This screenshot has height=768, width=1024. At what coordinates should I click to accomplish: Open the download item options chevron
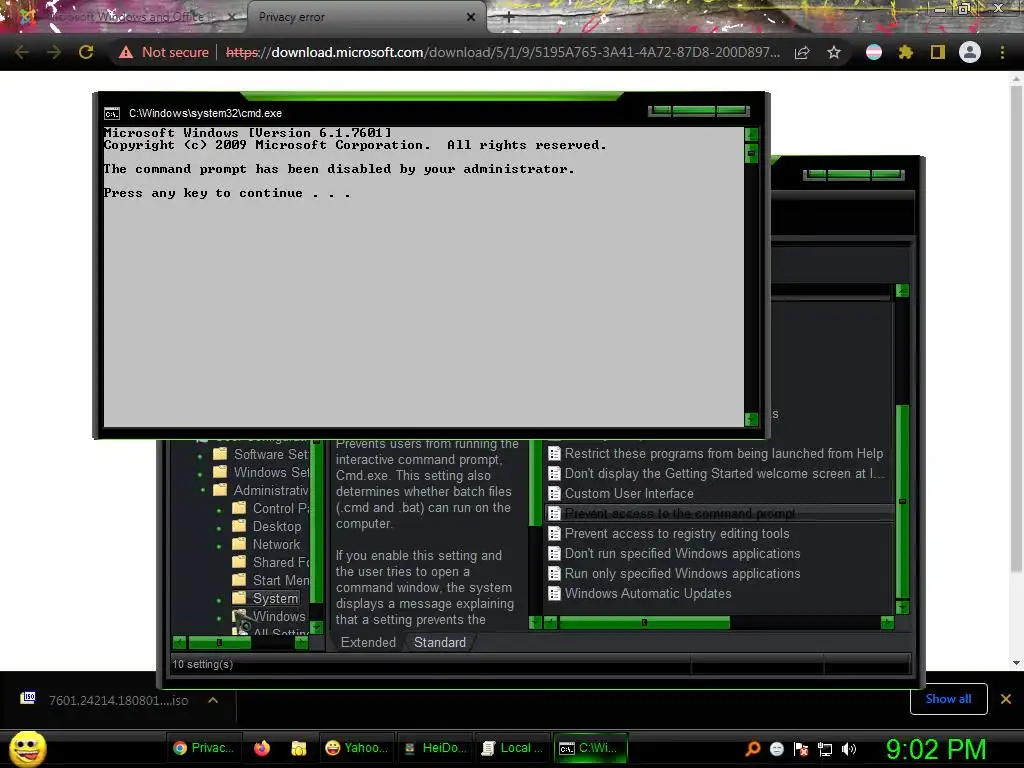tap(212, 700)
